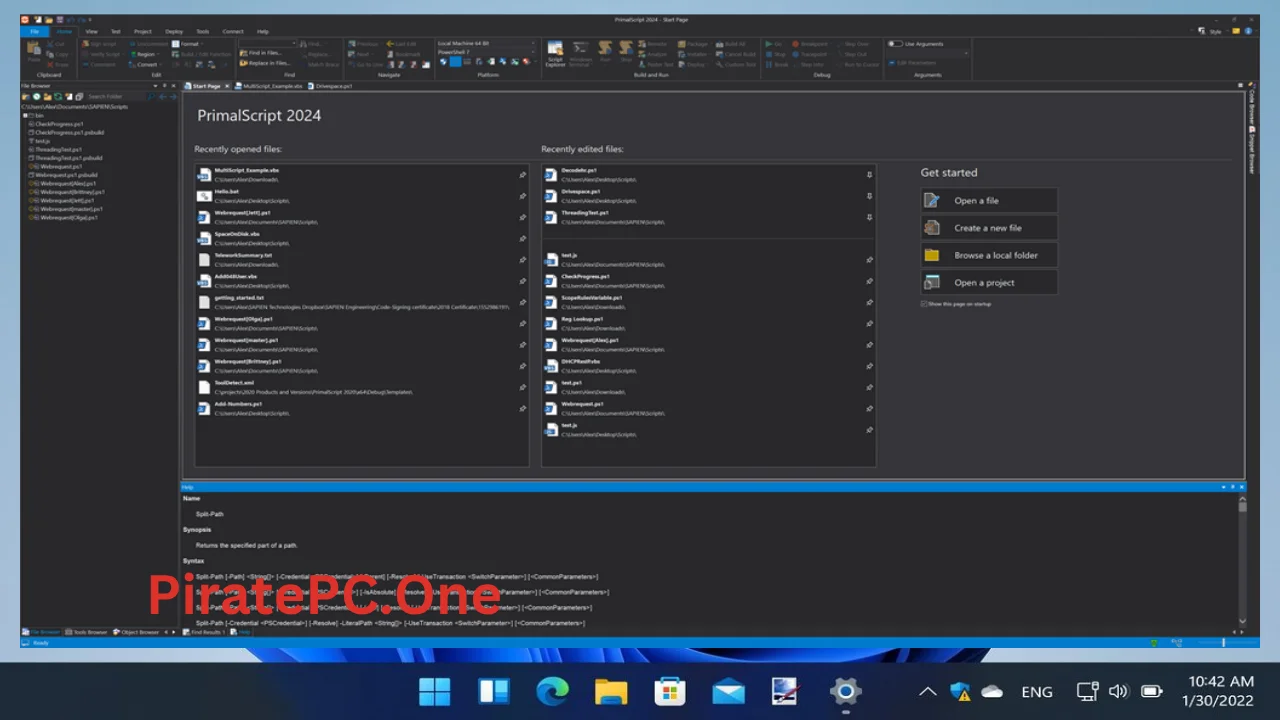The width and height of the screenshot is (1280, 720).
Task: Click Find in Files in the ribbon
Action: tap(261, 53)
